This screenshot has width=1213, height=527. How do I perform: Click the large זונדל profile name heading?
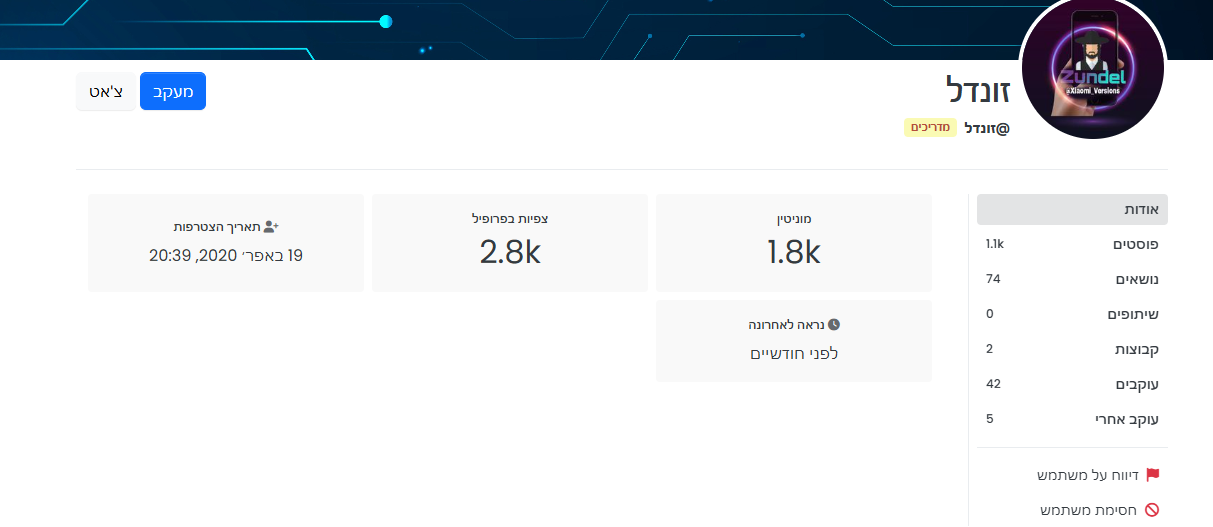pos(978,91)
